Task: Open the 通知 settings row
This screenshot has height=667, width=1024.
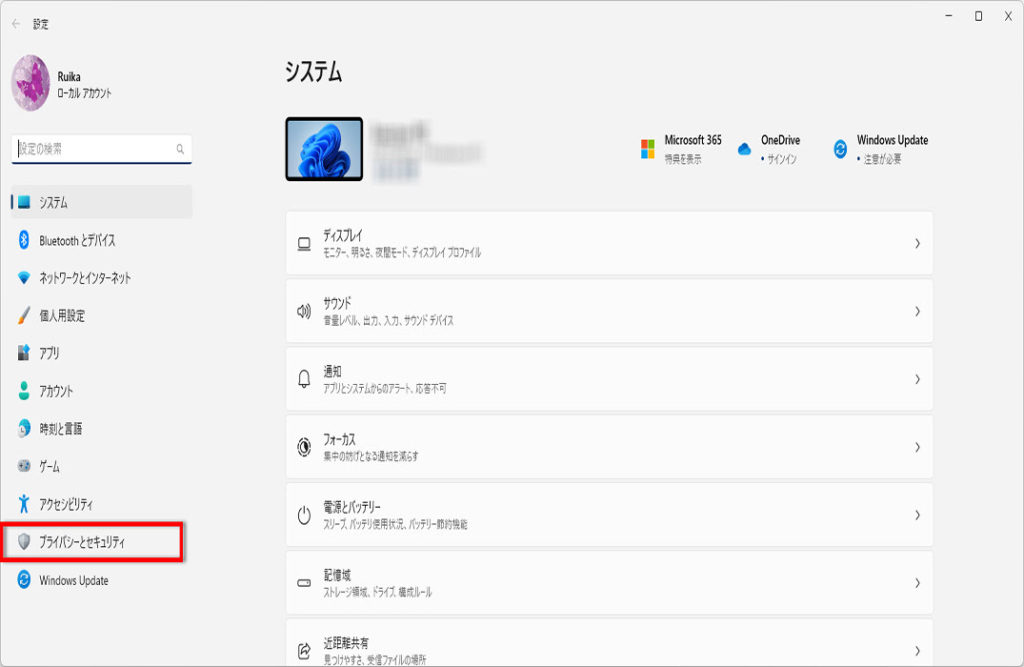Action: [x=608, y=379]
